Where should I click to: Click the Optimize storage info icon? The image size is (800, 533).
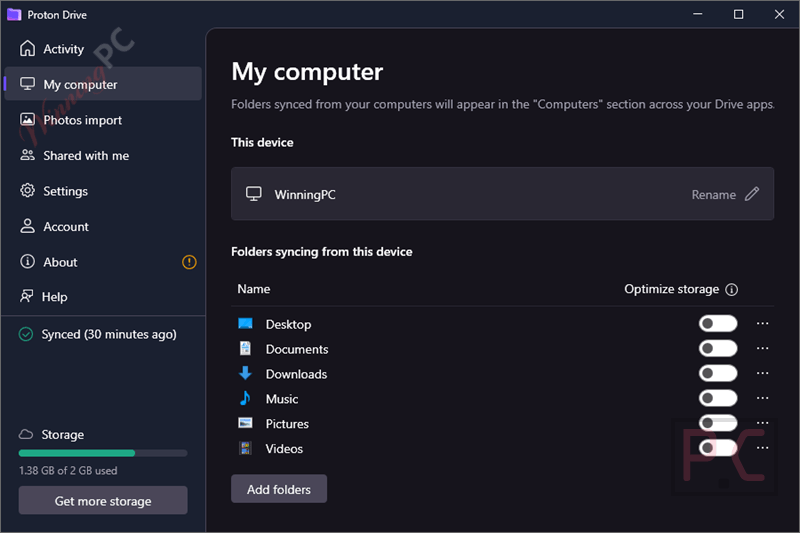click(x=732, y=289)
